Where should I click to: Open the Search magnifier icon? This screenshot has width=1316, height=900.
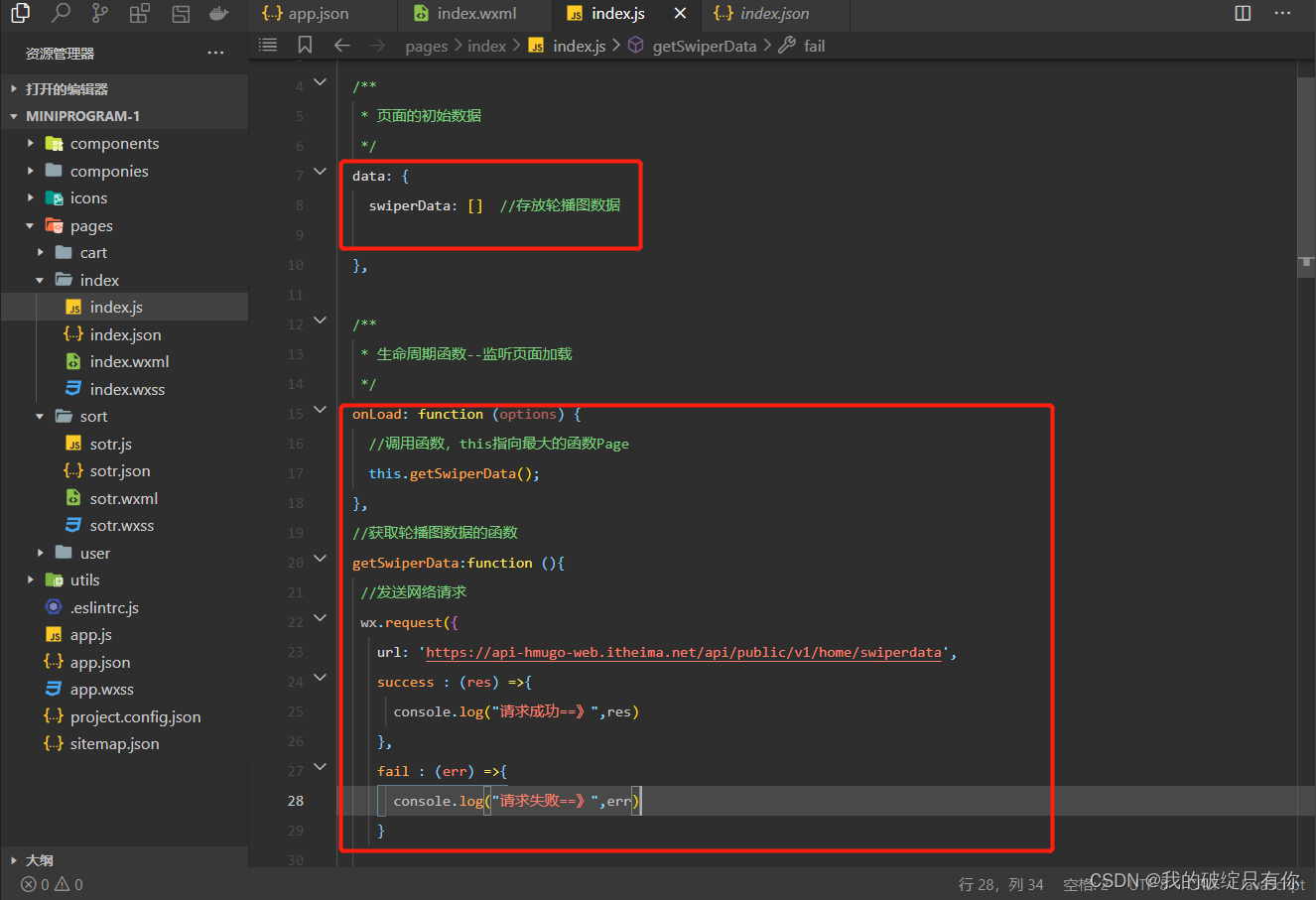pyautogui.click(x=61, y=13)
